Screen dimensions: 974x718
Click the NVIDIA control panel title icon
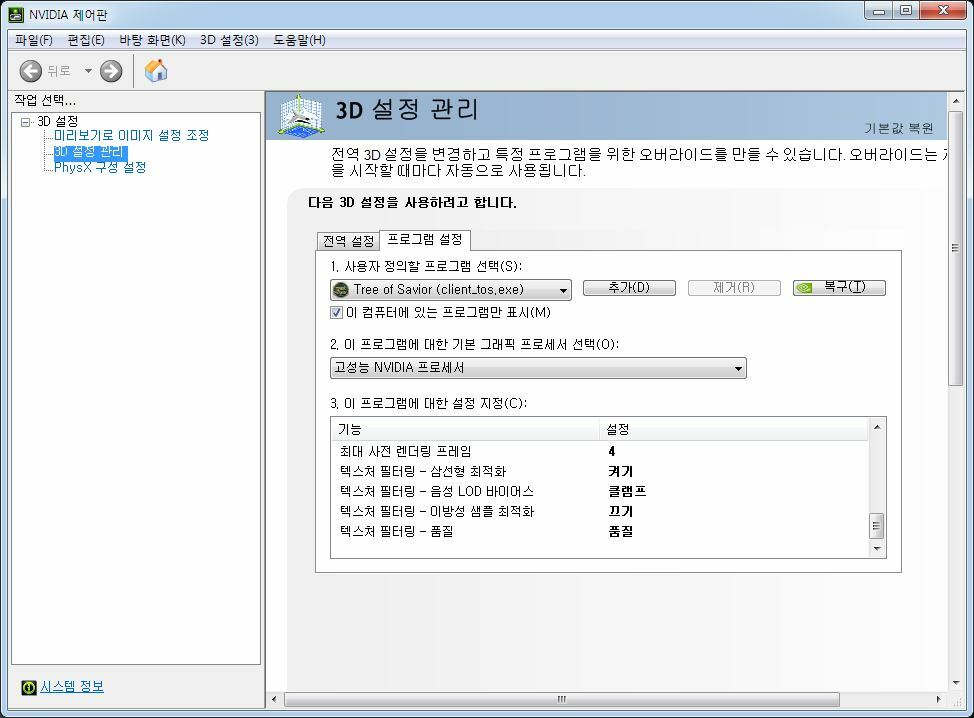click(16, 14)
